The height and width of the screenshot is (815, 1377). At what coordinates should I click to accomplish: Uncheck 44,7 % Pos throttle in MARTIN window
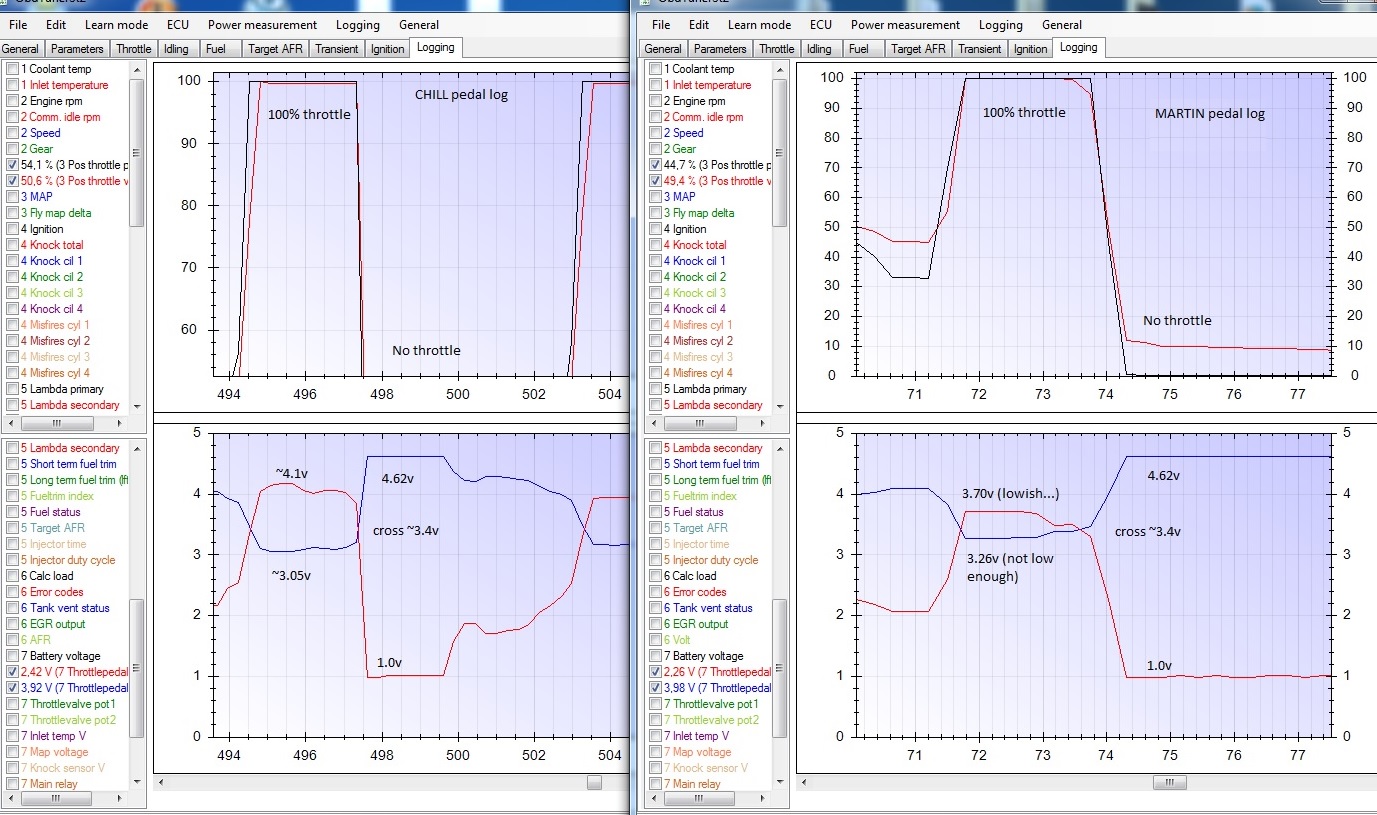[656, 165]
